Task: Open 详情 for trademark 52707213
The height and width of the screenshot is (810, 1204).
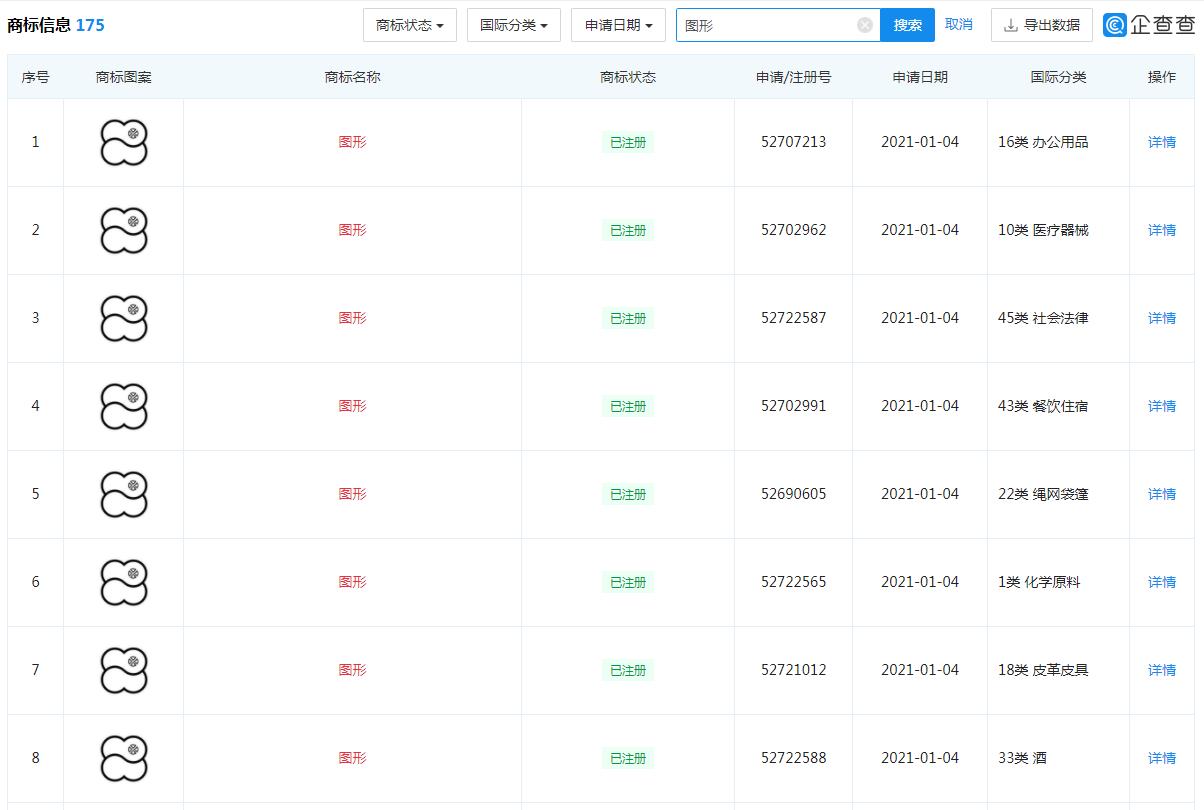Action: click(1161, 142)
